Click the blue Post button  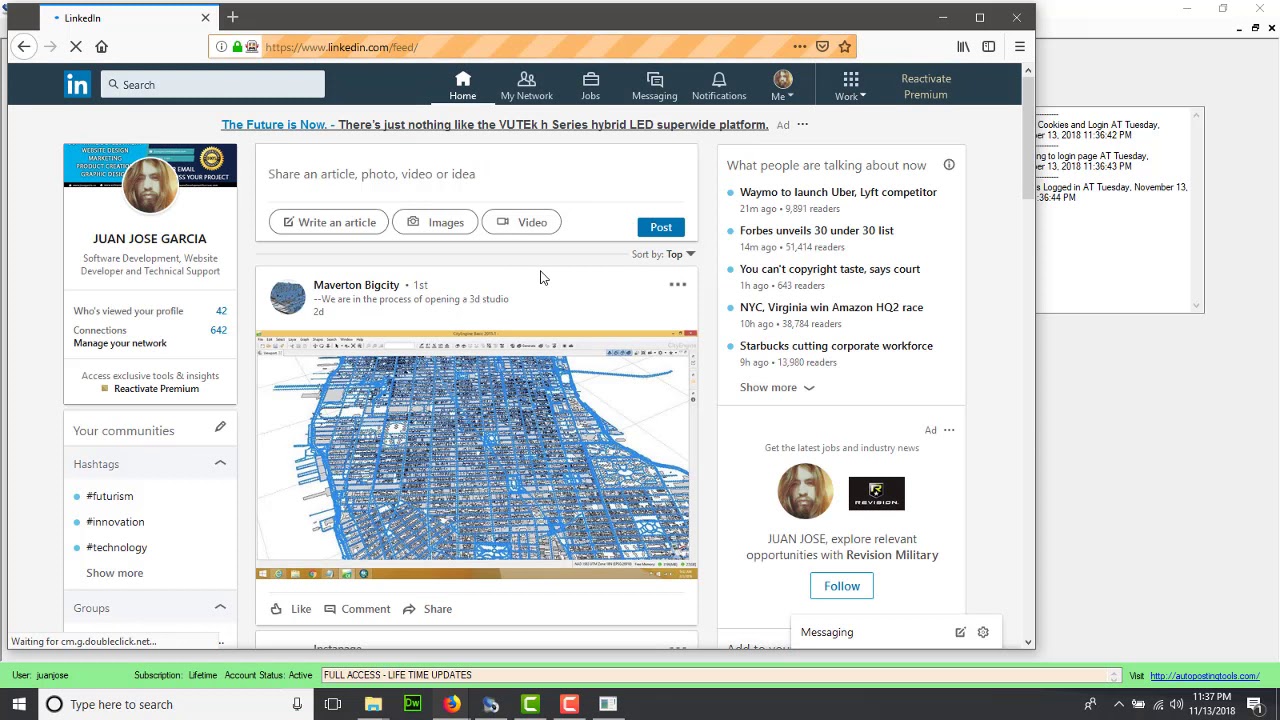(661, 227)
